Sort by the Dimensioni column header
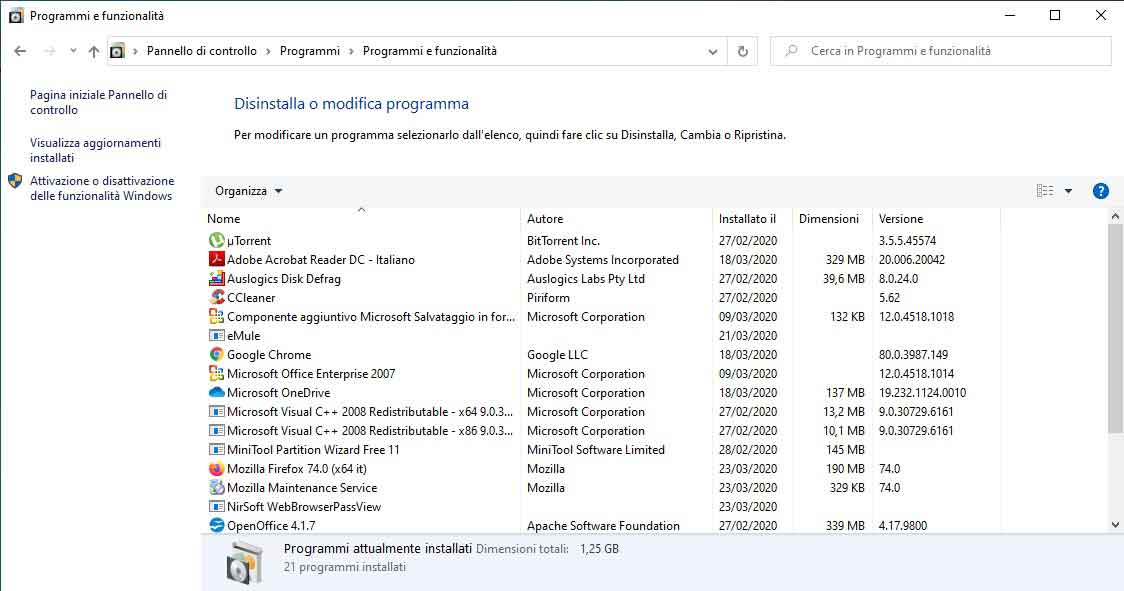Viewport: 1124px width, 591px height. [832, 219]
